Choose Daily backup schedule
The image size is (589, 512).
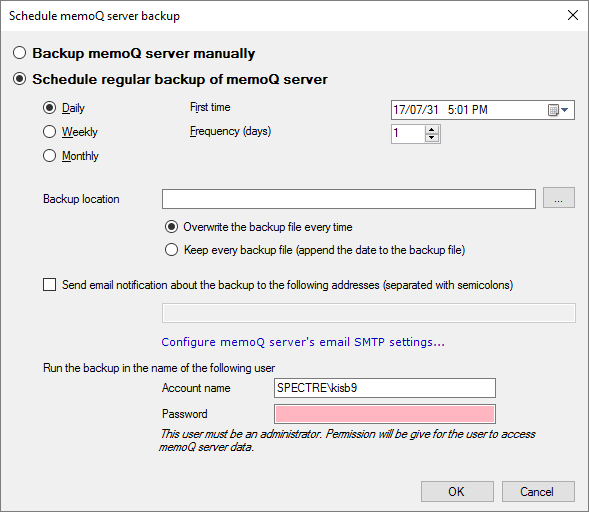[x=49, y=108]
